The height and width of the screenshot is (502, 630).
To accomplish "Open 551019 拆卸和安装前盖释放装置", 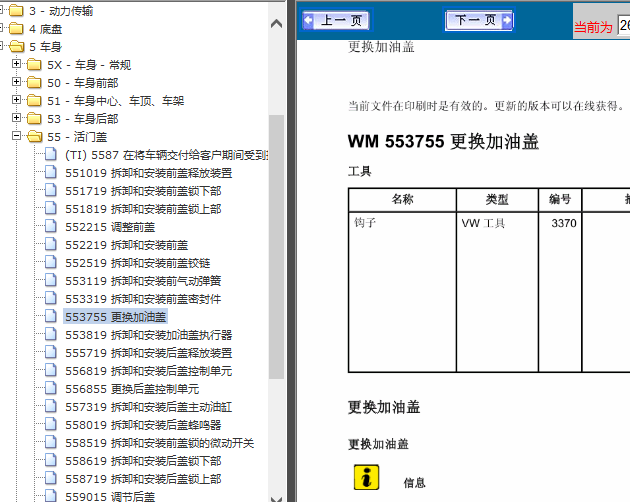I will pos(149,173).
